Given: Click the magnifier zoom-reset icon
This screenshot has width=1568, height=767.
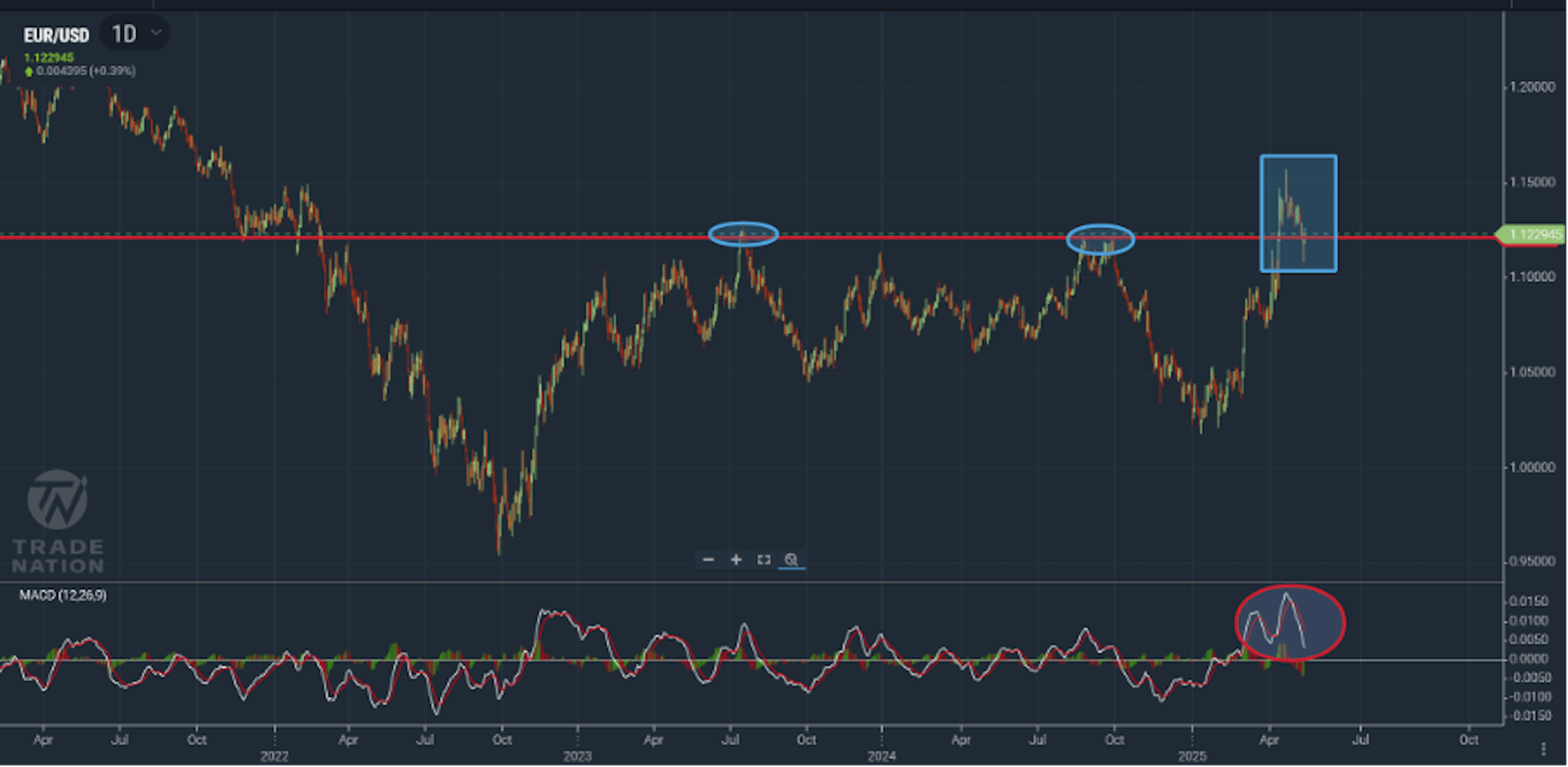Looking at the screenshot, I should point(791,560).
